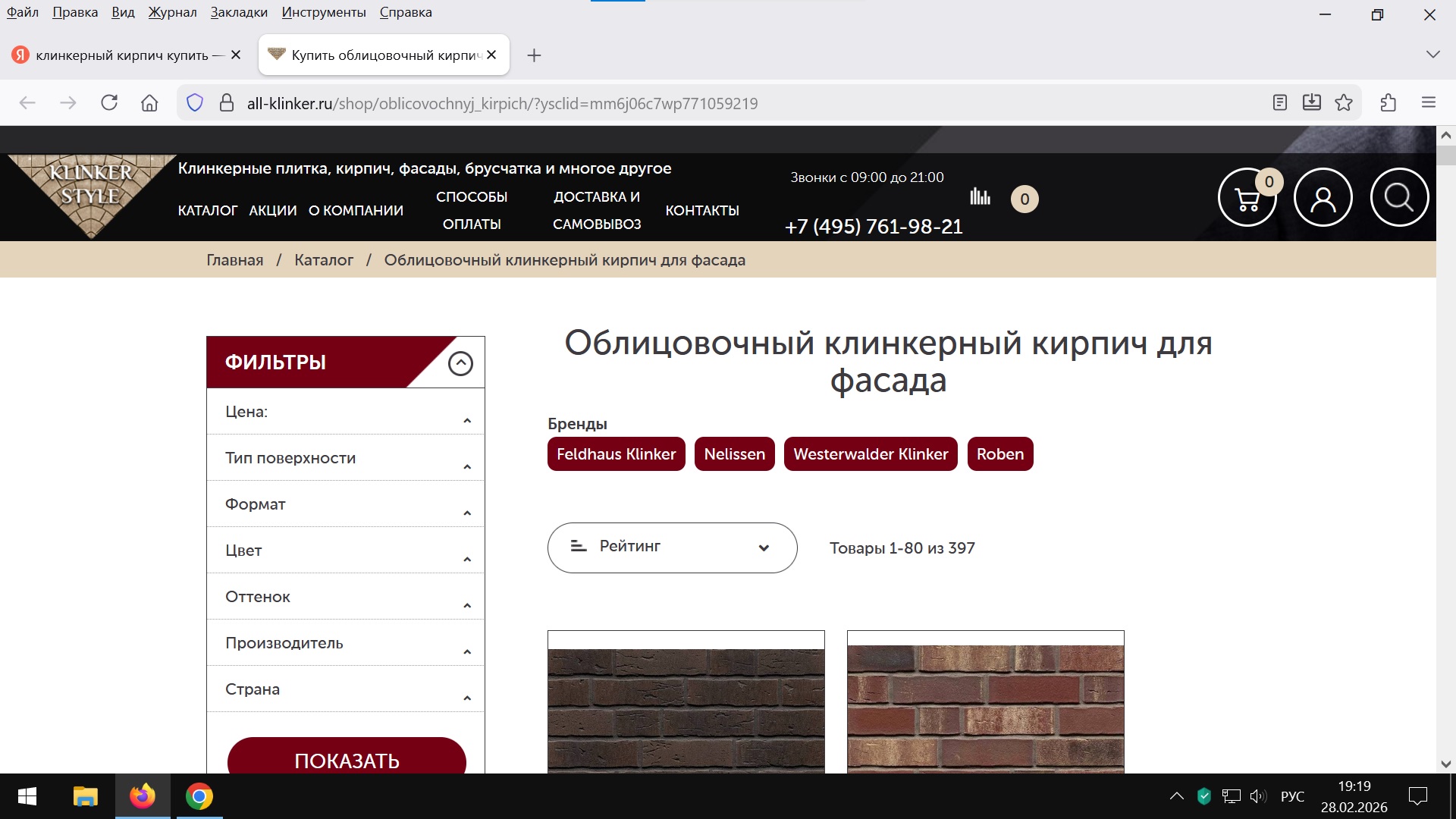Open the Каталог navigation menu item

pyautogui.click(x=208, y=211)
